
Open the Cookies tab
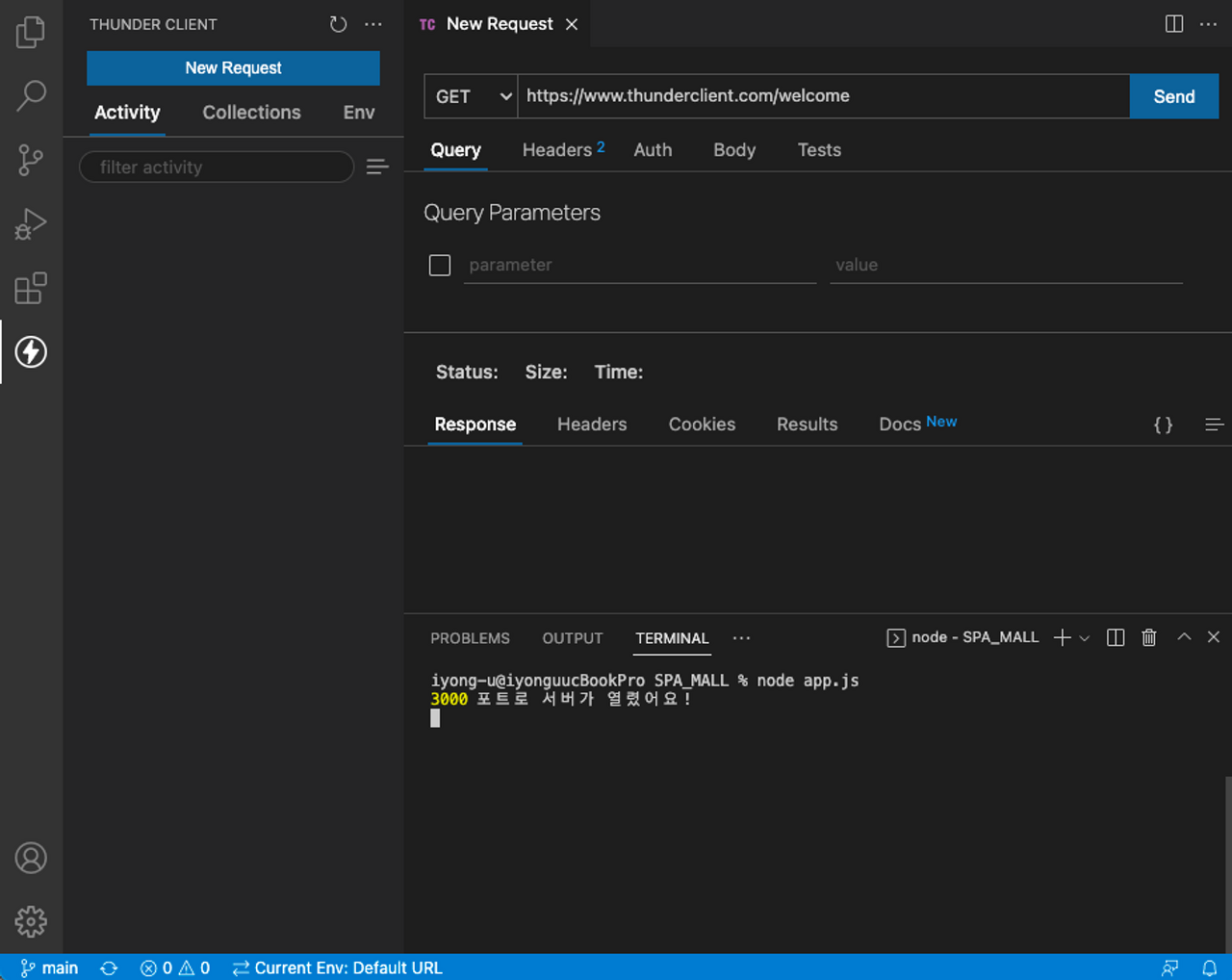702,424
